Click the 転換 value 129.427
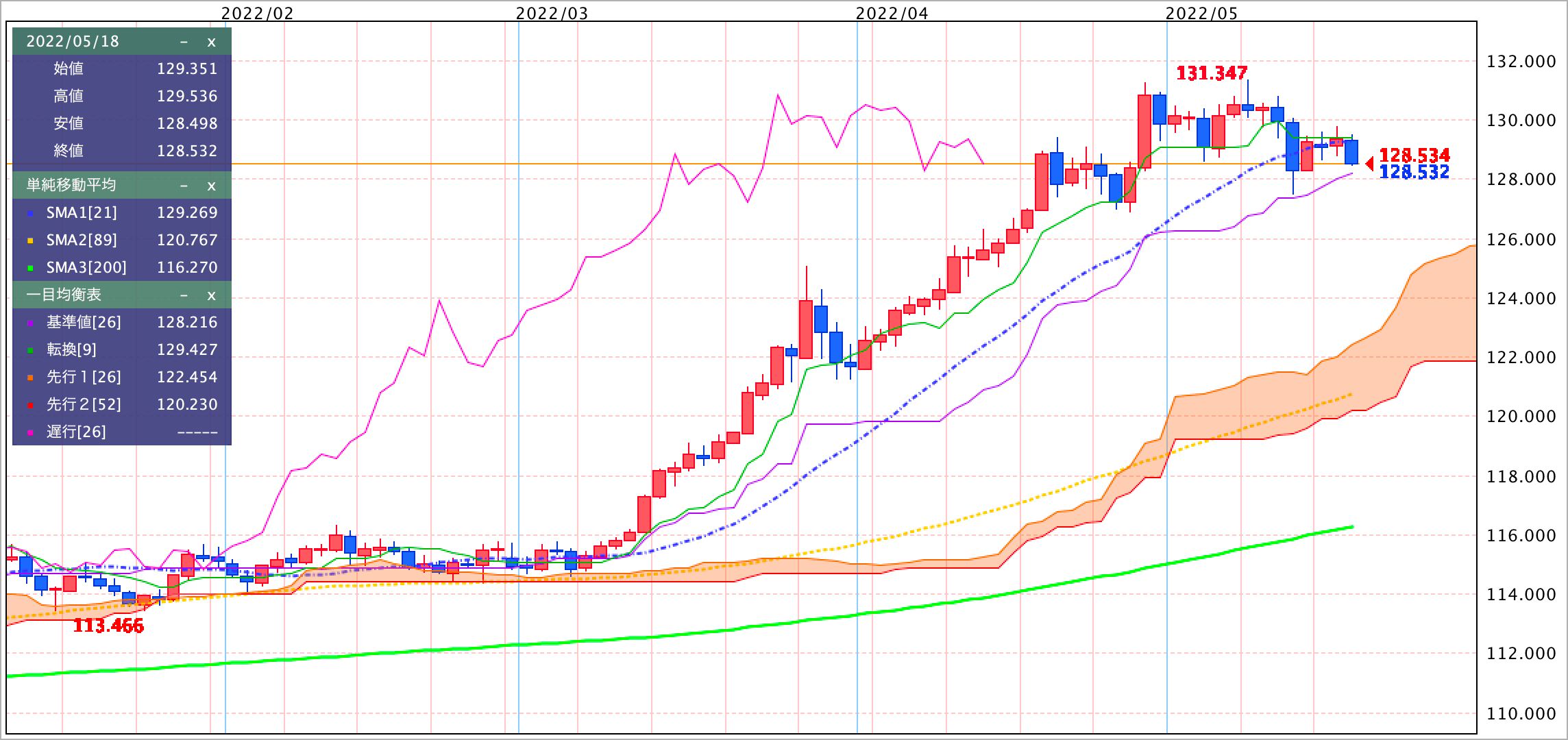The image size is (1568, 740). coord(187,349)
